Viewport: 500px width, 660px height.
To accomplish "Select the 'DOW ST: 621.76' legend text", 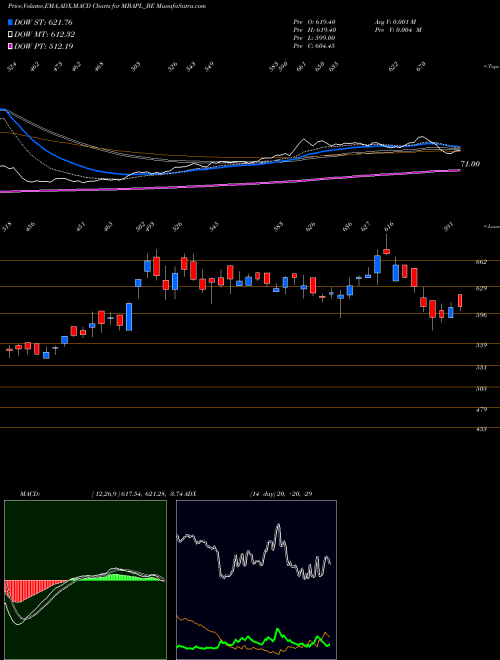I will pos(43,22).
